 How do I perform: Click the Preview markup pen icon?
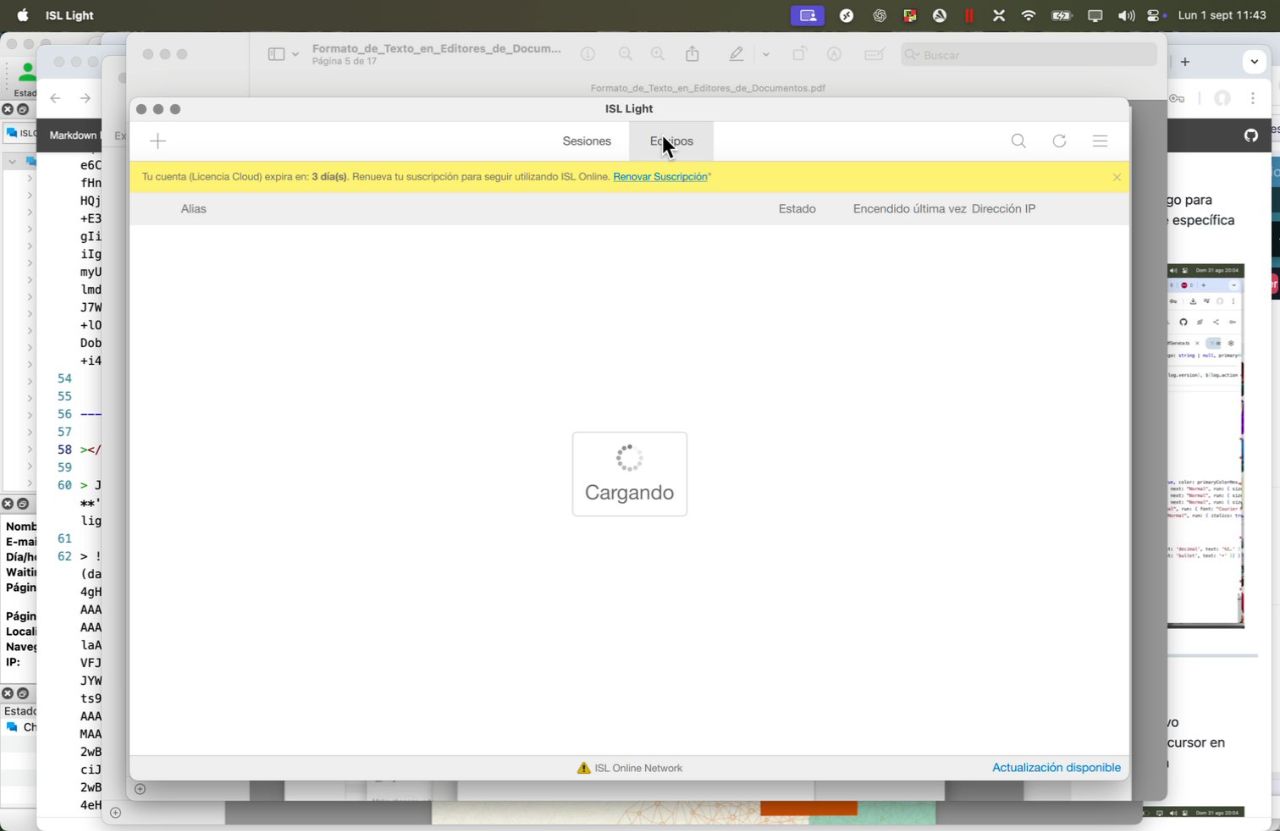(x=737, y=55)
